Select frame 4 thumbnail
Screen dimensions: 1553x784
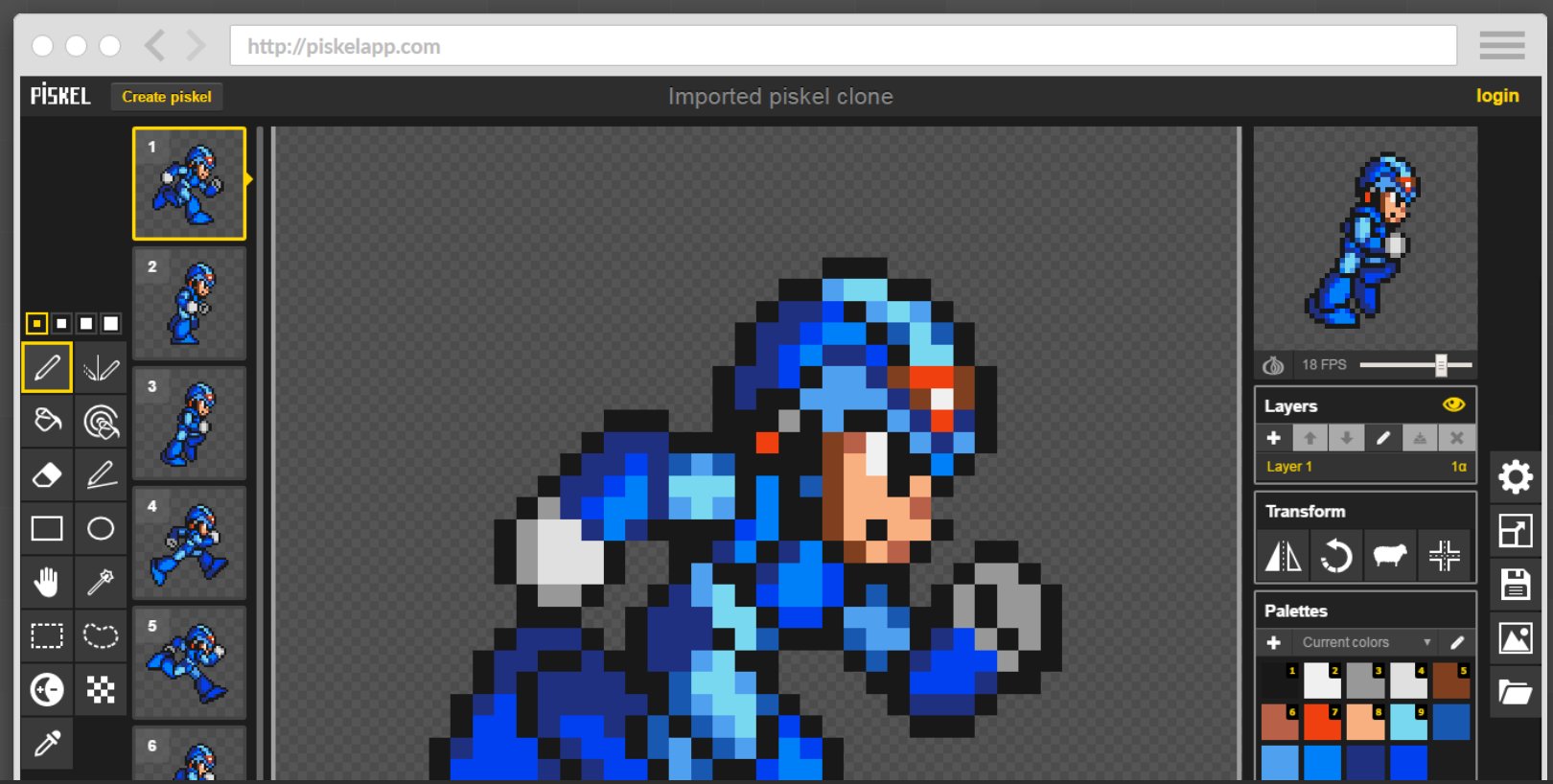[189, 542]
